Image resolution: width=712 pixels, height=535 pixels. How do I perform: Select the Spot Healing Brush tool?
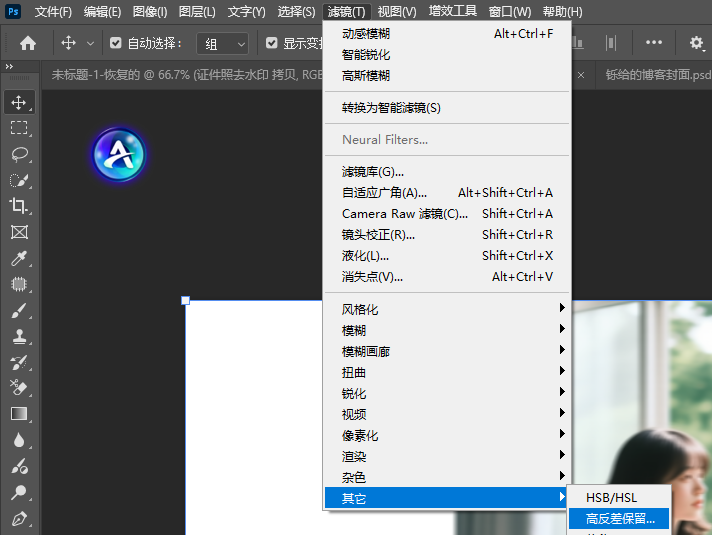[x=19, y=284]
